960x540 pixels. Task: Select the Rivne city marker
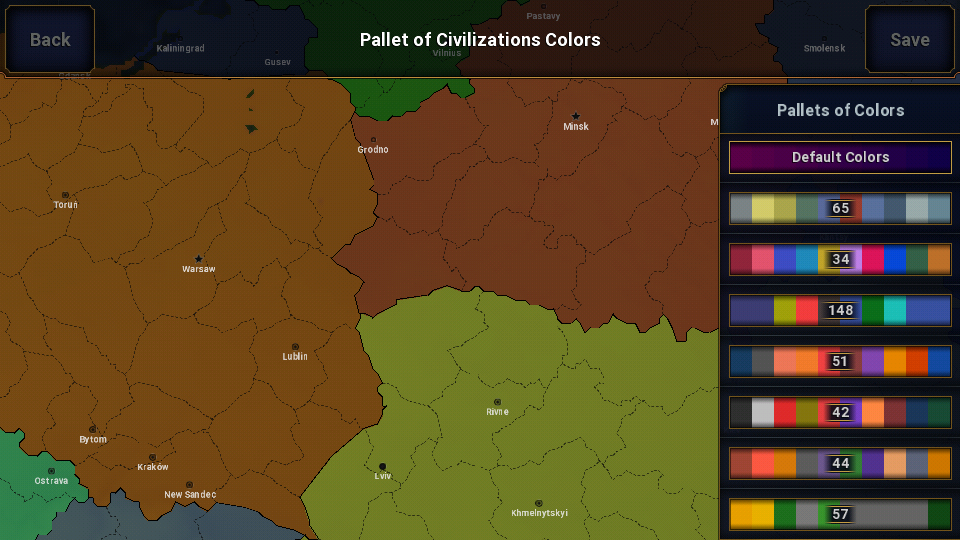497,402
